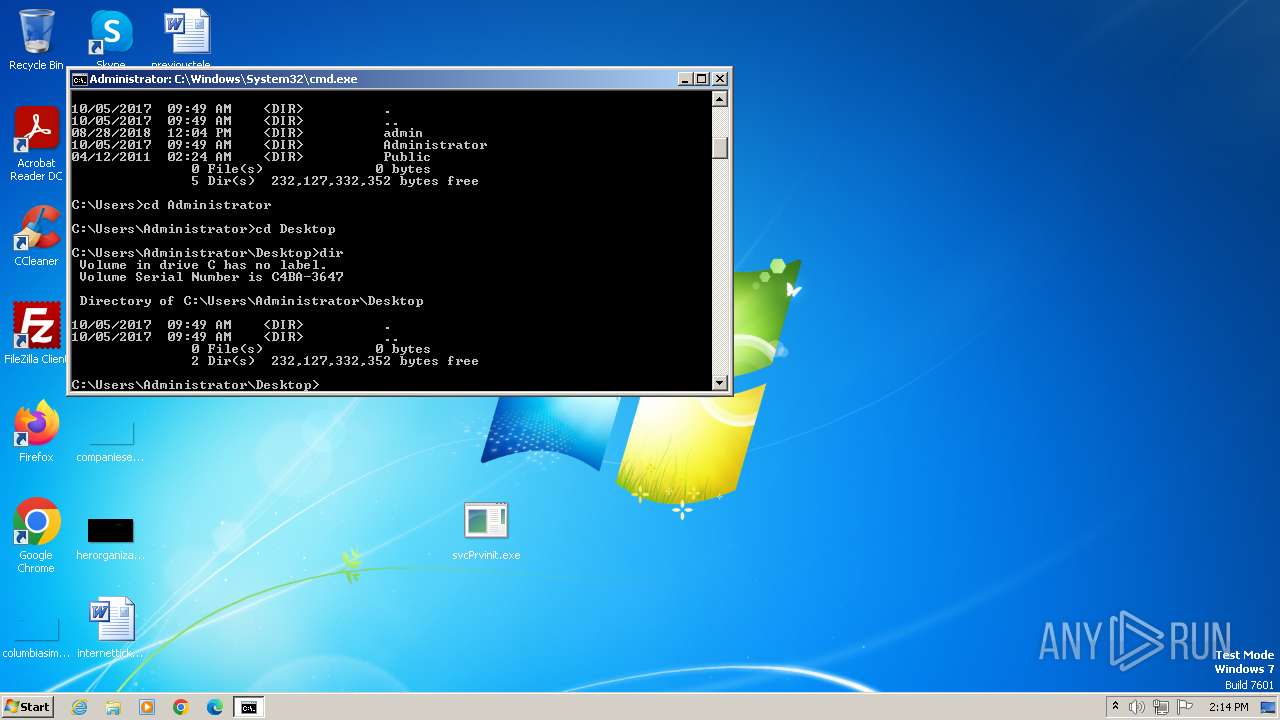Click the final C:\Users\Administrator\Desktop> prompt

tap(195, 385)
